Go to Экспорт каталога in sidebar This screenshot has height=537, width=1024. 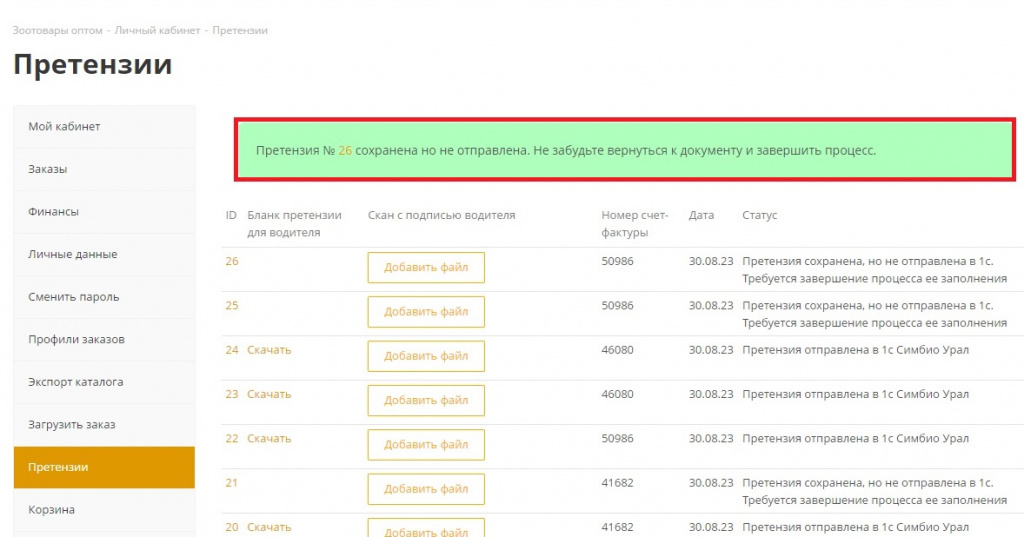coord(104,382)
